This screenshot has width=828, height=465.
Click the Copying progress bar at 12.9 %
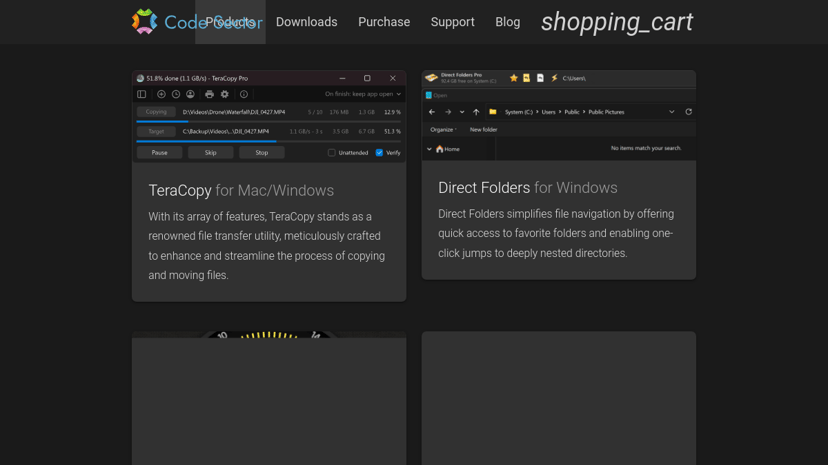[x=268, y=121]
